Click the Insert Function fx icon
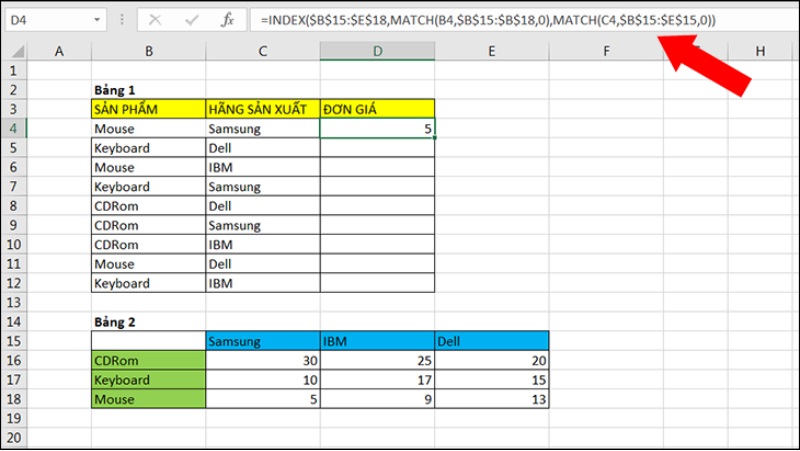The height and width of the screenshot is (451, 800). click(227, 19)
